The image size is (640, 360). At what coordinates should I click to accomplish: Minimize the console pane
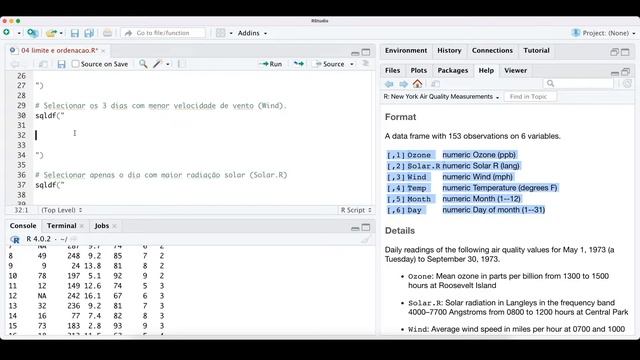pos(355,228)
